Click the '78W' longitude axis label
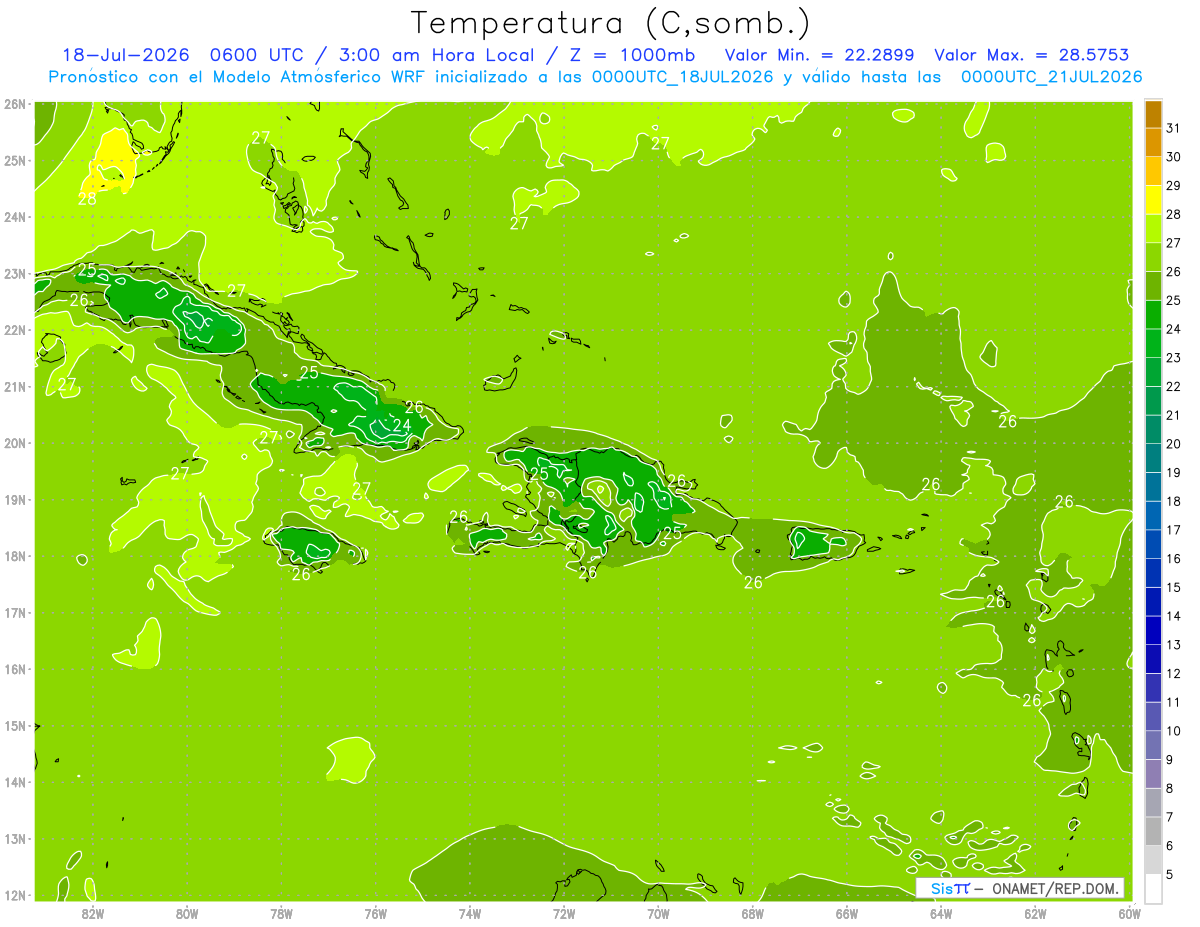1200x927 pixels. (x=281, y=913)
